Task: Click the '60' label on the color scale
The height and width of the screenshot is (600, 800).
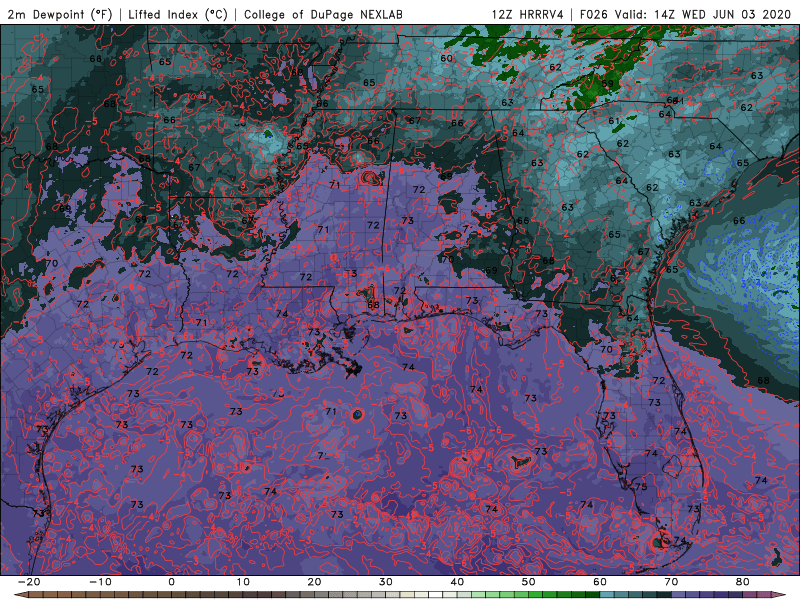Action: point(600,582)
